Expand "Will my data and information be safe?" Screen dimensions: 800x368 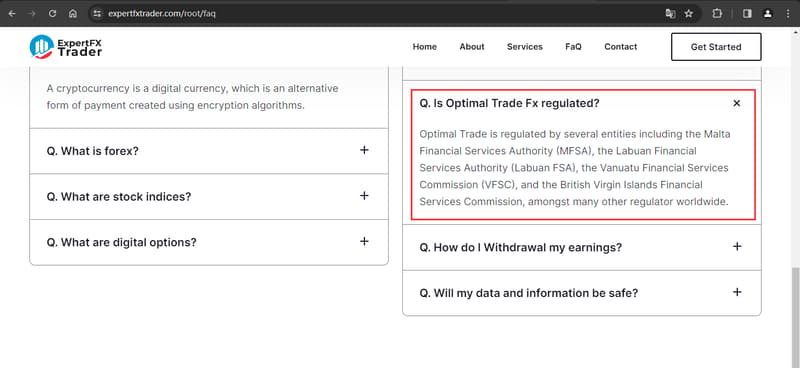tap(582, 293)
